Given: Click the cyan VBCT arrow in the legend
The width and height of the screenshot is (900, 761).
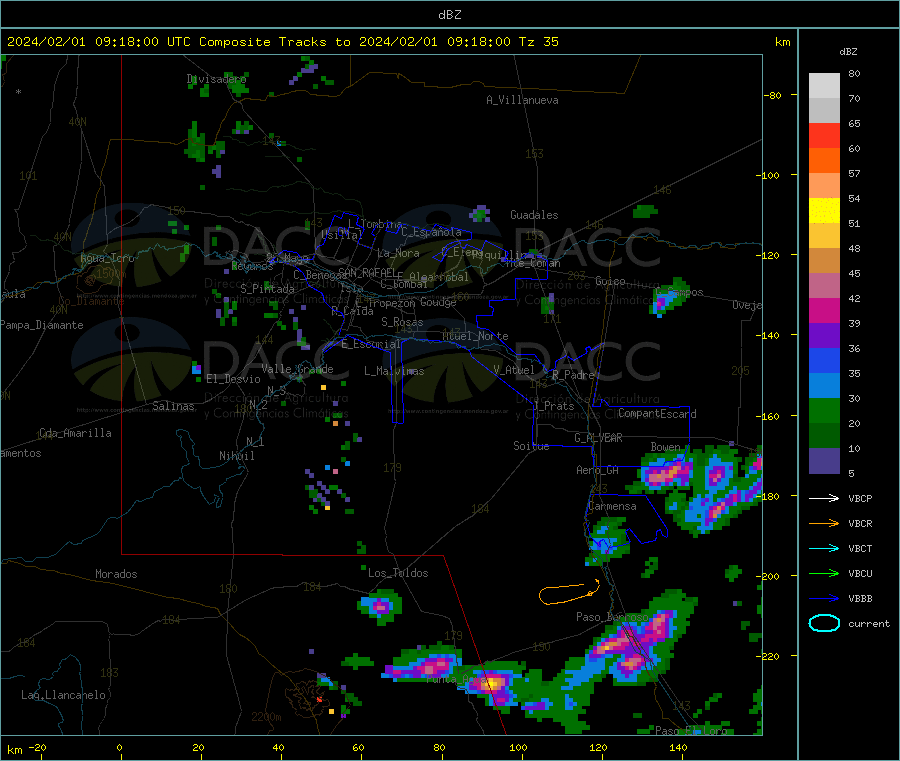Looking at the screenshot, I should click(x=824, y=548).
